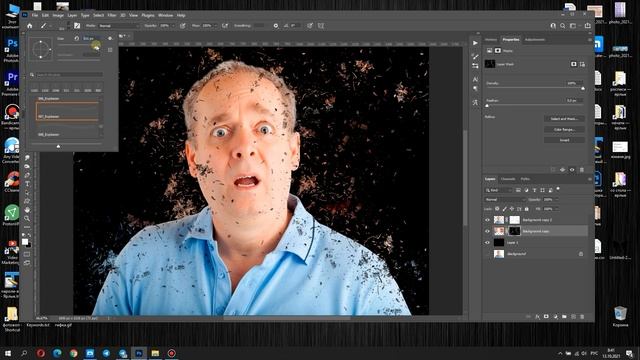640x360 pixels.
Task: Click the Delete Mask trash icon
Action: (x=582, y=170)
